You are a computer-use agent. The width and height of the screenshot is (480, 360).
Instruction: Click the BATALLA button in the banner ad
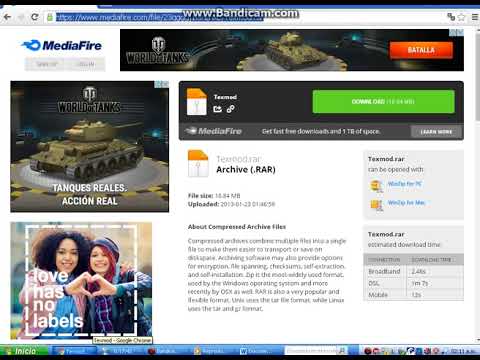pos(421,50)
